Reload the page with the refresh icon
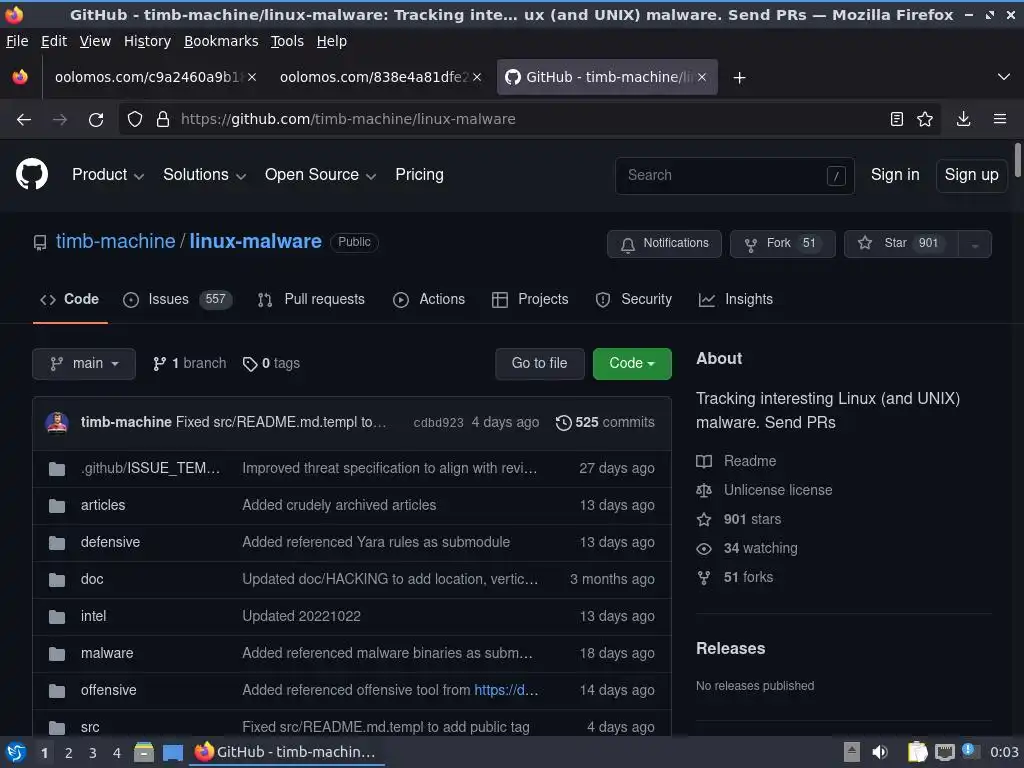 tap(96, 120)
